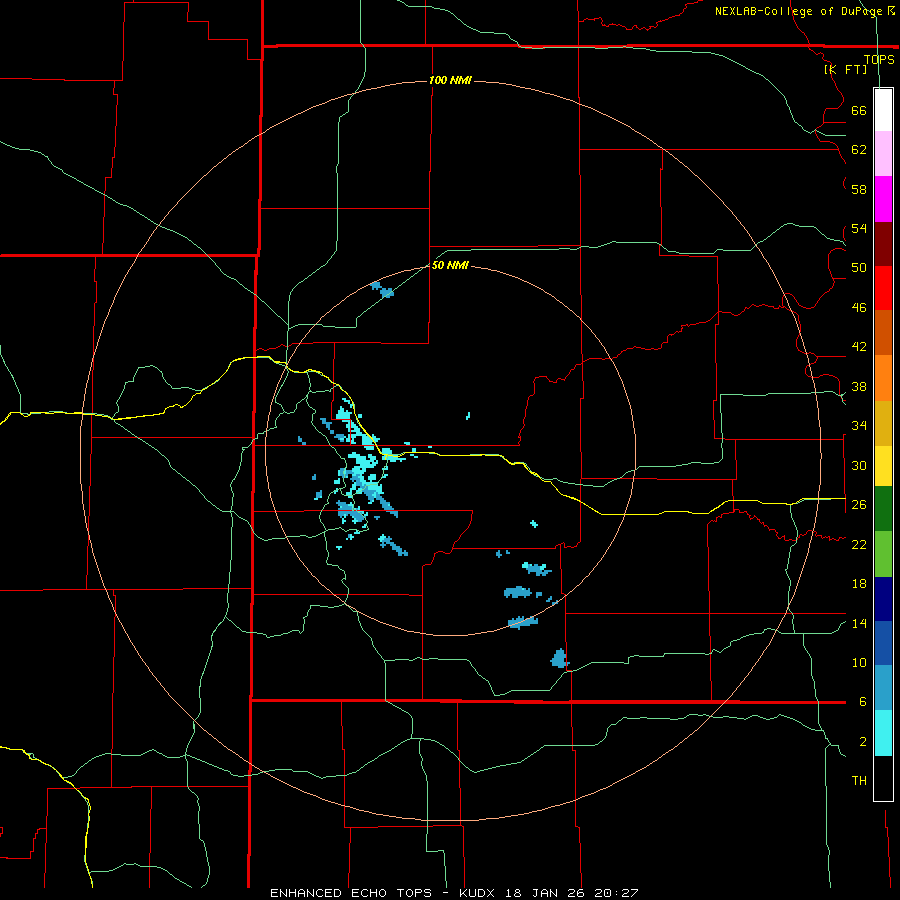Click the magenta 58 kft legend swatch
900x900 pixels.
[883, 199]
